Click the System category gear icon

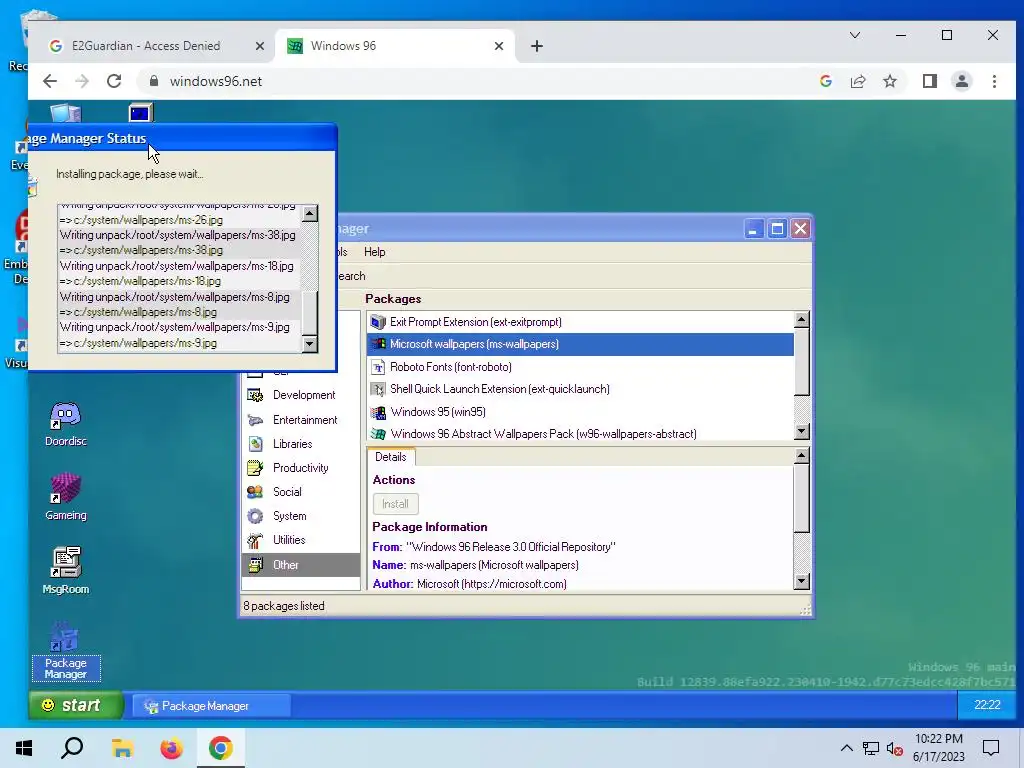pyautogui.click(x=255, y=516)
